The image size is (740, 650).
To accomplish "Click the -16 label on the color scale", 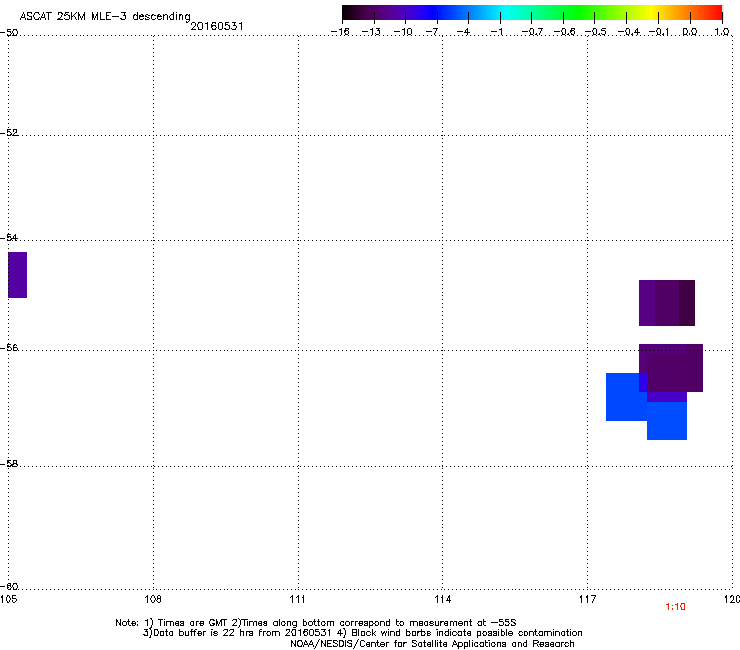I will point(340,32).
